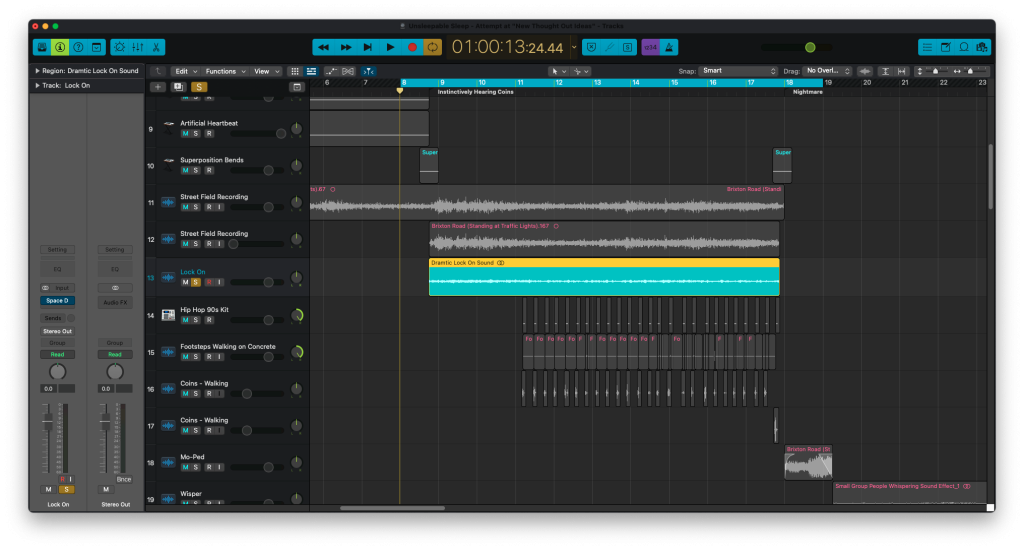Open the Command-click Tool menu
Screen dimensions: 1024x550
[581, 71]
